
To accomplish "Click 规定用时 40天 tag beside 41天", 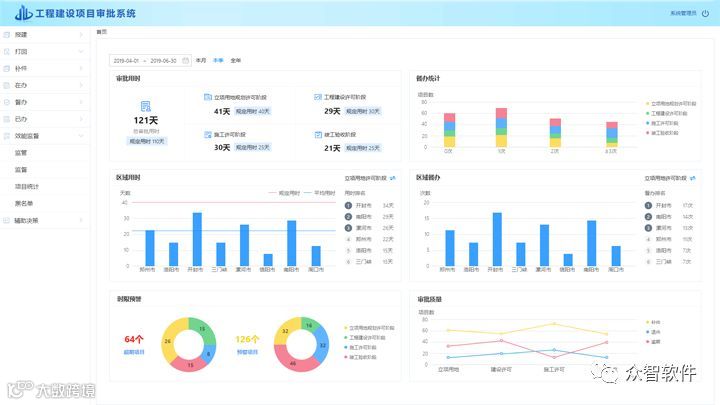I will pos(253,112).
